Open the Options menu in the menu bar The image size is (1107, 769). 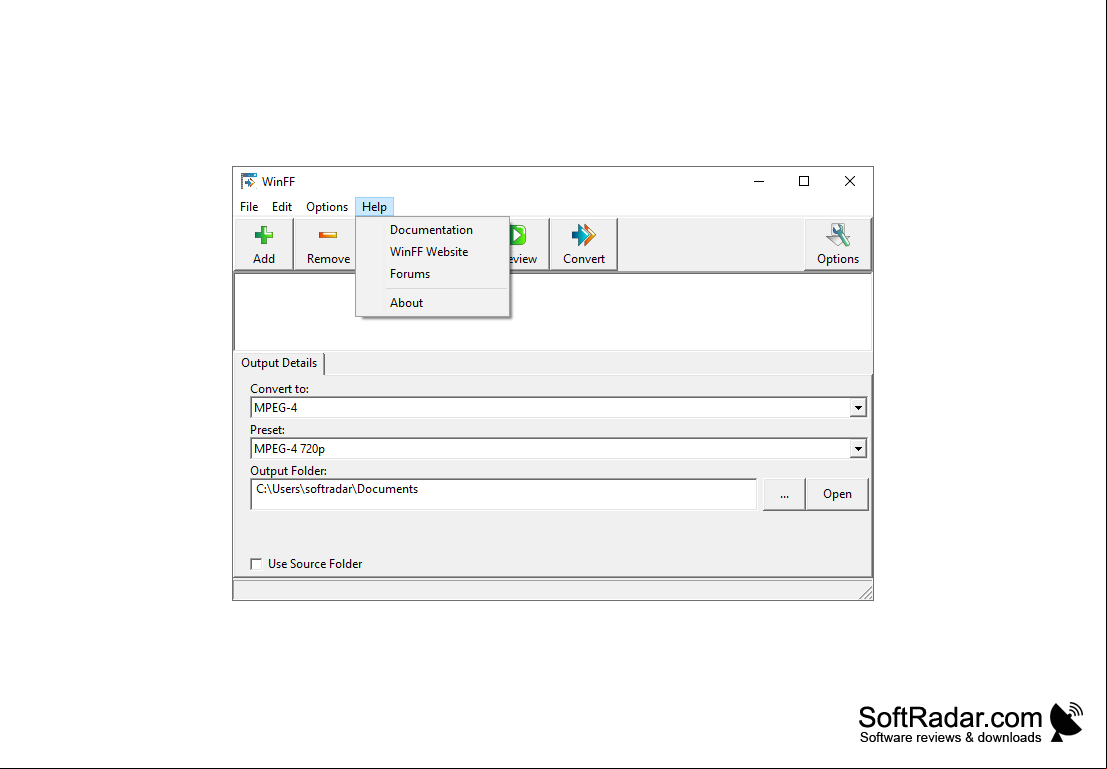[x=327, y=207]
